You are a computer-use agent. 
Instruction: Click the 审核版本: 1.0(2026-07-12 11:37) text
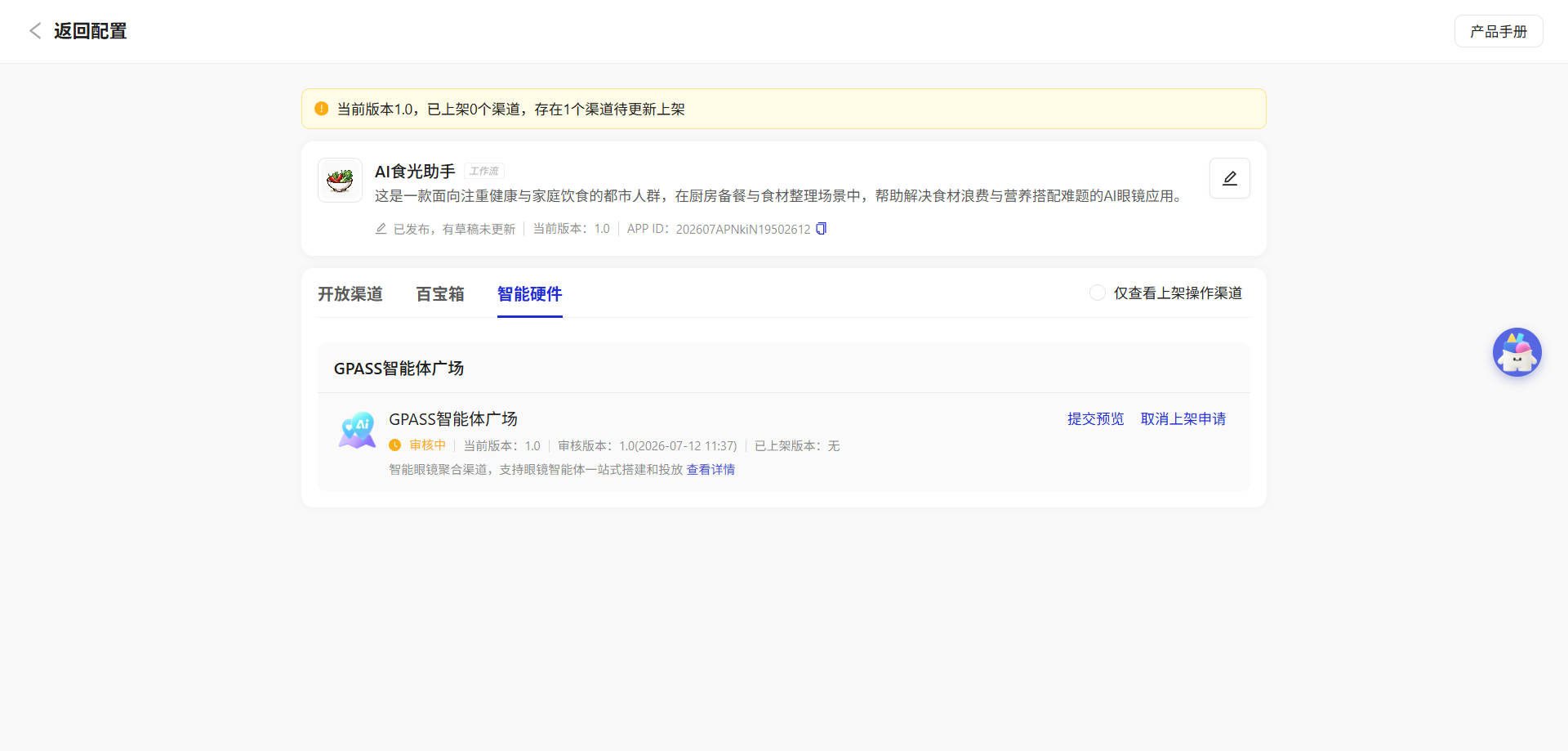pos(648,445)
